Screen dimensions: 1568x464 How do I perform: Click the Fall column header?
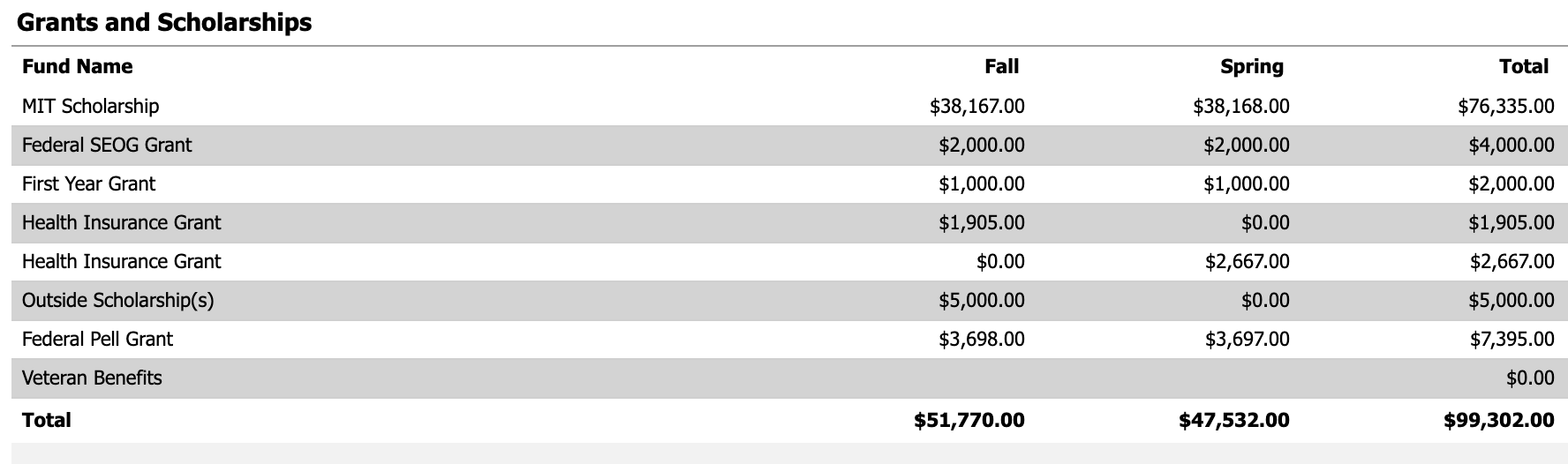(x=1001, y=66)
